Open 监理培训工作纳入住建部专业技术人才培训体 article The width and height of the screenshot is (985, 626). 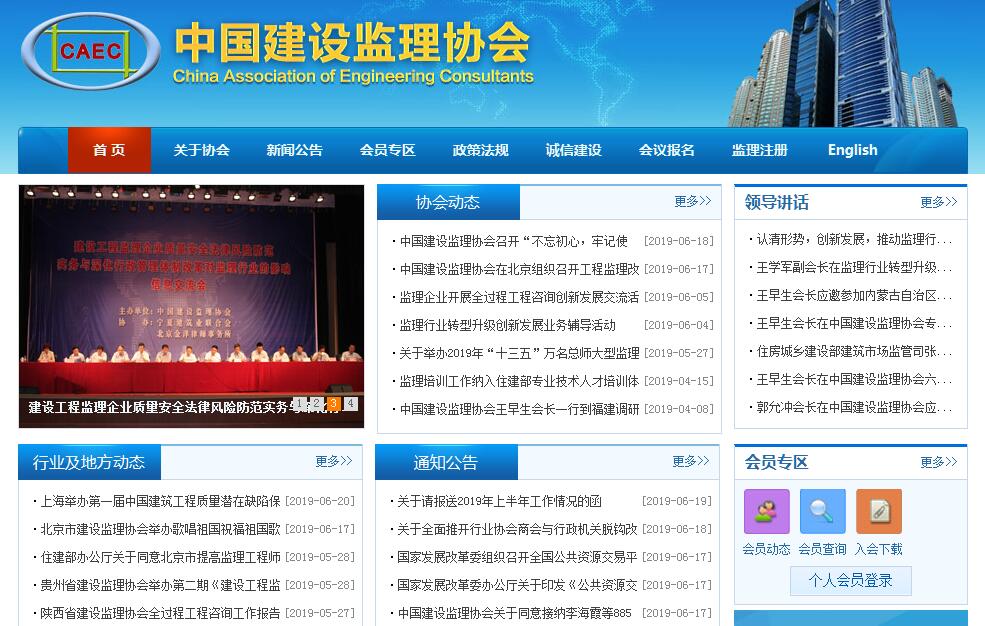point(519,381)
